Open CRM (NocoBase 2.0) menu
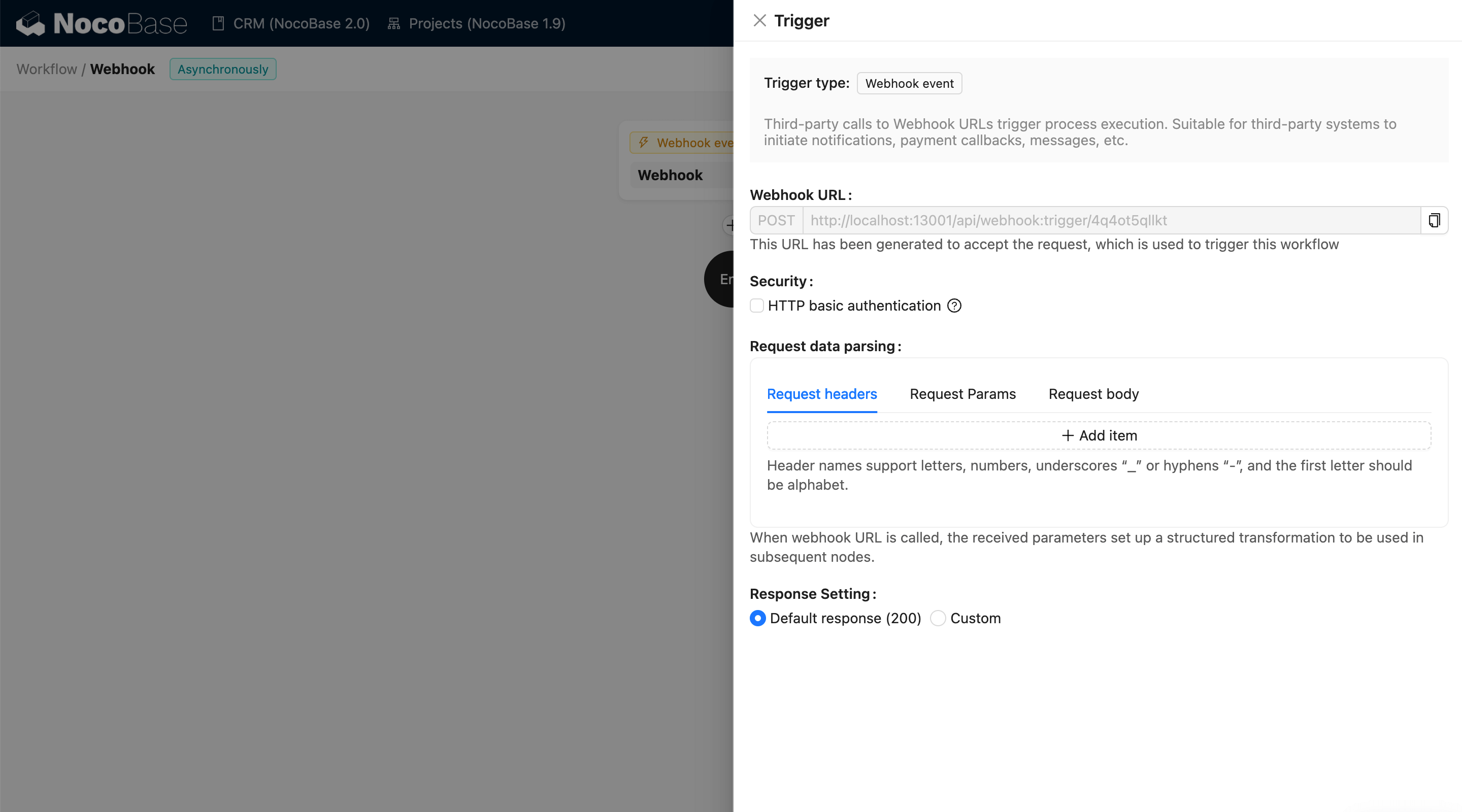 [x=301, y=23]
